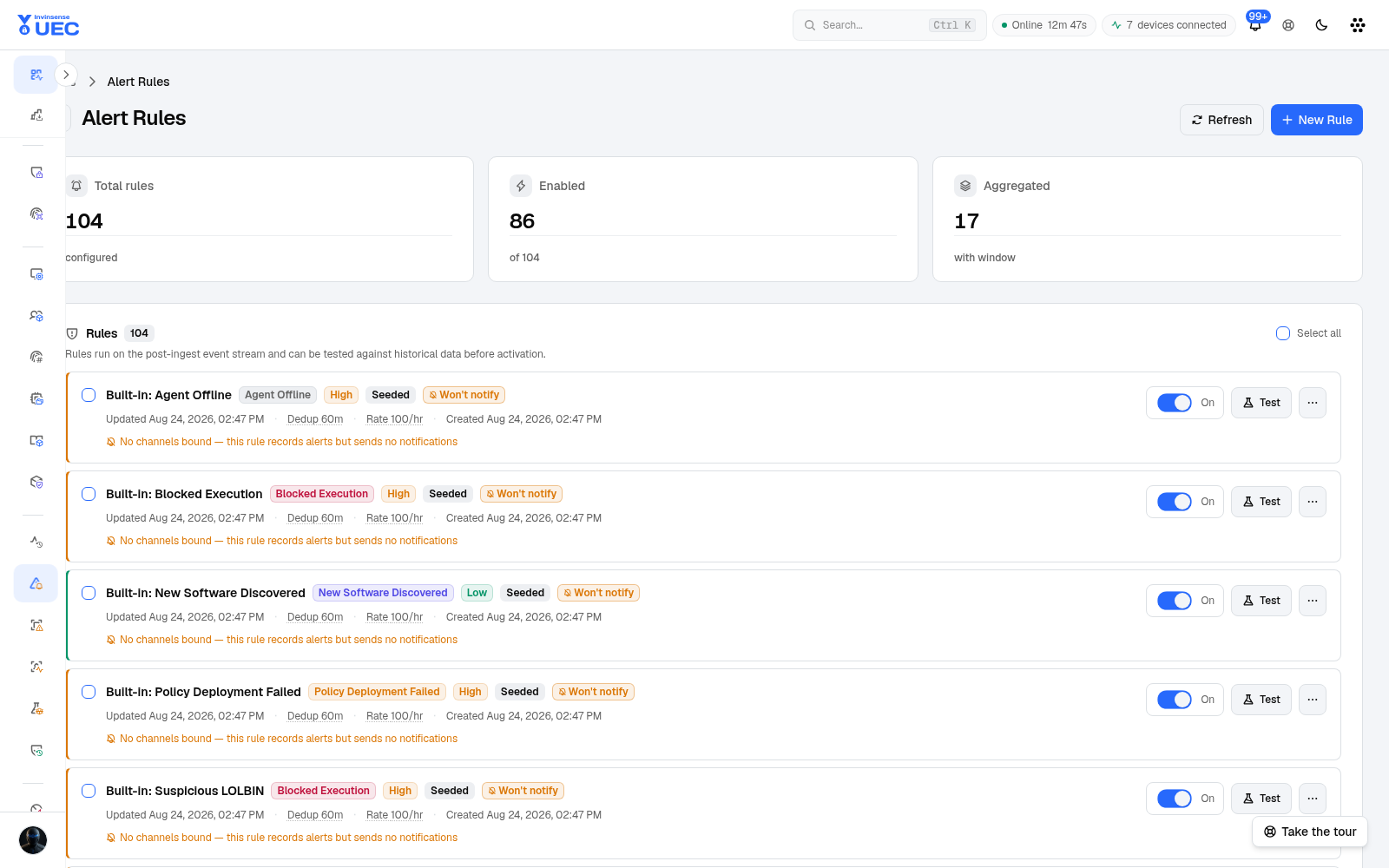Viewport: 1389px width, 868px height.
Task: Click the lifebuoy help icon in header
Action: click(1288, 25)
